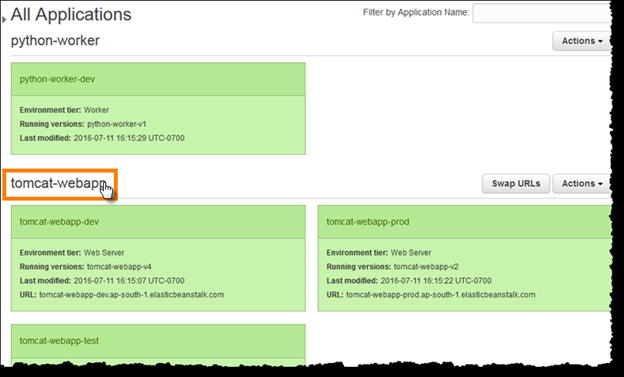Click tomcat-webapp-prod Last modified timestamp

[x=436, y=281]
